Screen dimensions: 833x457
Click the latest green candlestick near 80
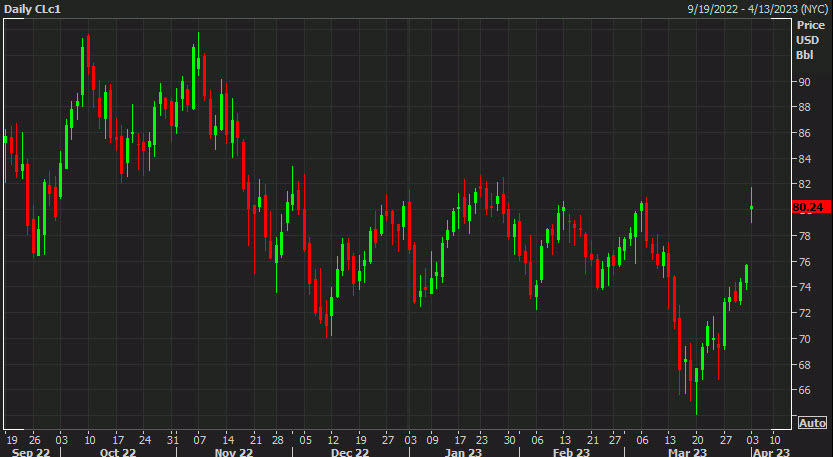(752, 205)
